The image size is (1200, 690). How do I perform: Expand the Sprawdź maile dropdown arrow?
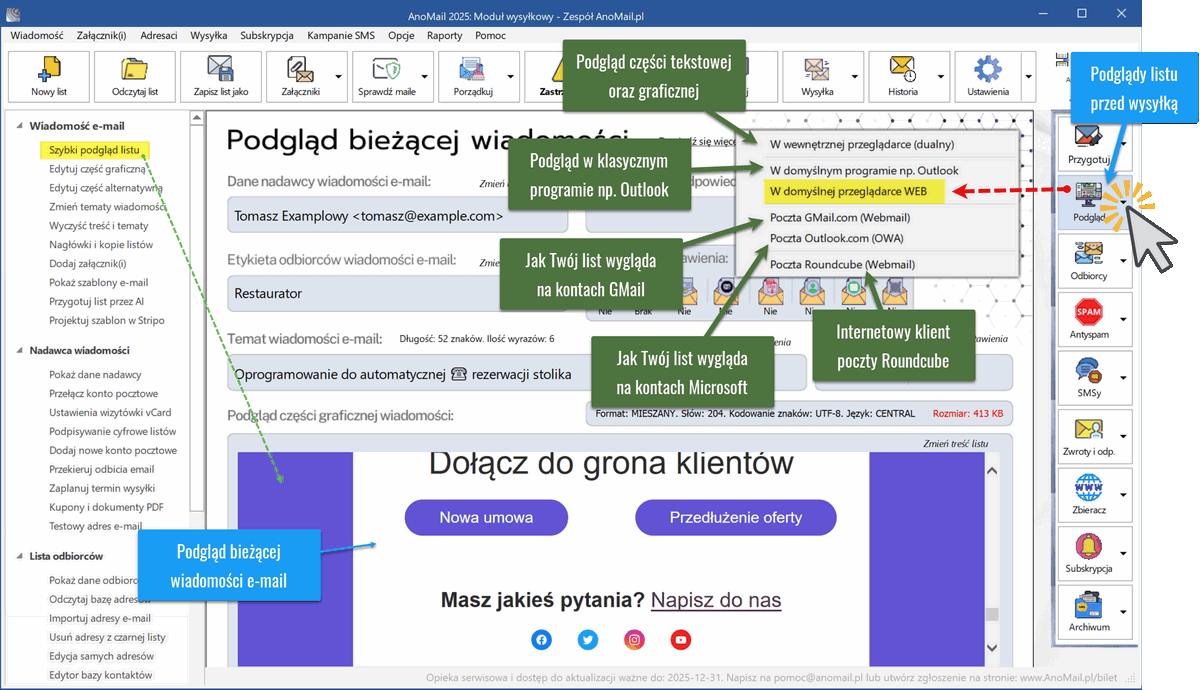click(x=425, y=76)
